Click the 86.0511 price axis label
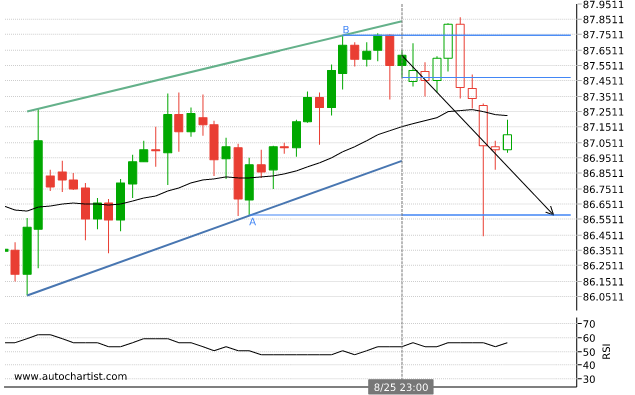 click(603, 297)
